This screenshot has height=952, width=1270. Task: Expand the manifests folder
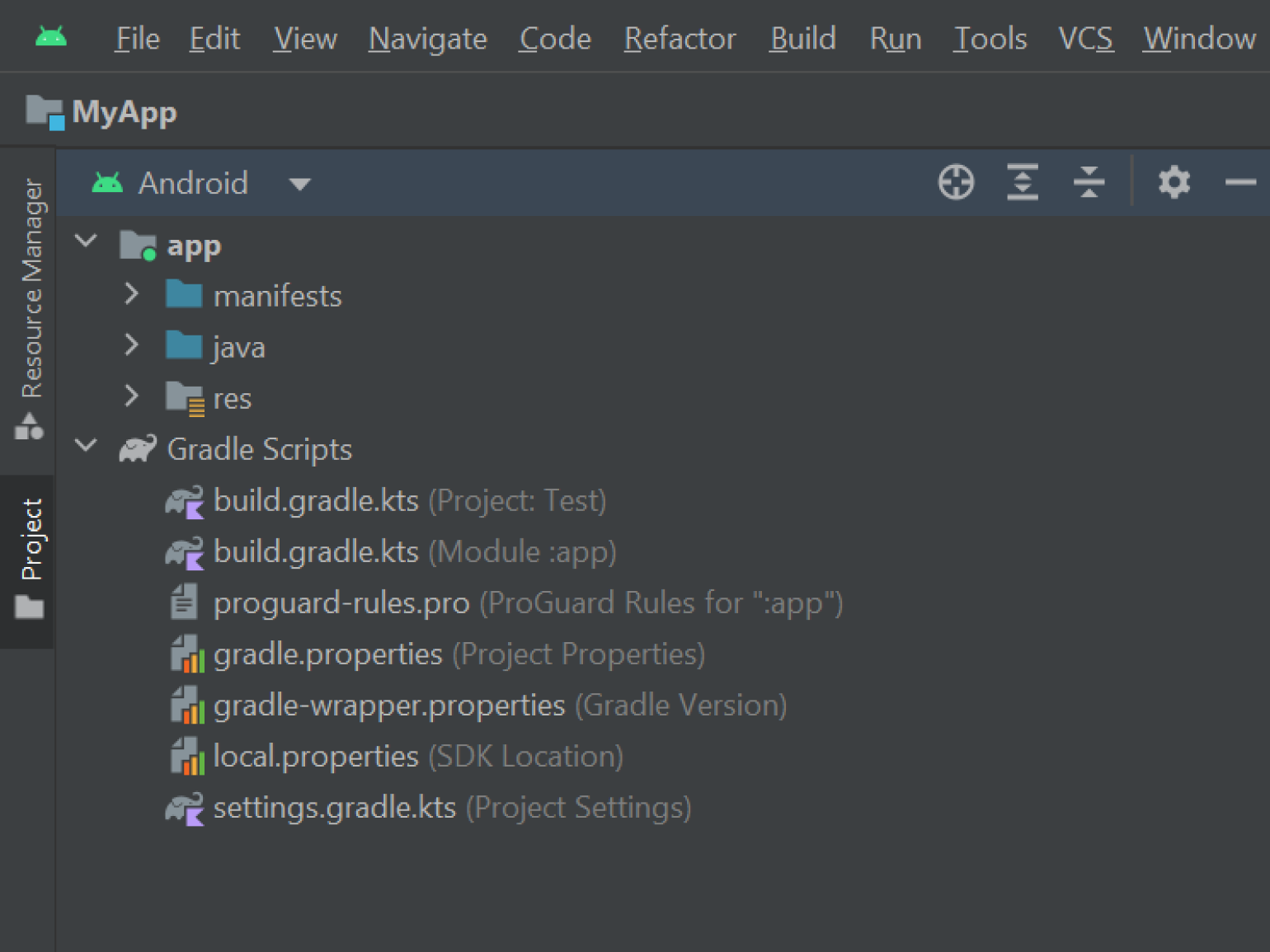132,294
